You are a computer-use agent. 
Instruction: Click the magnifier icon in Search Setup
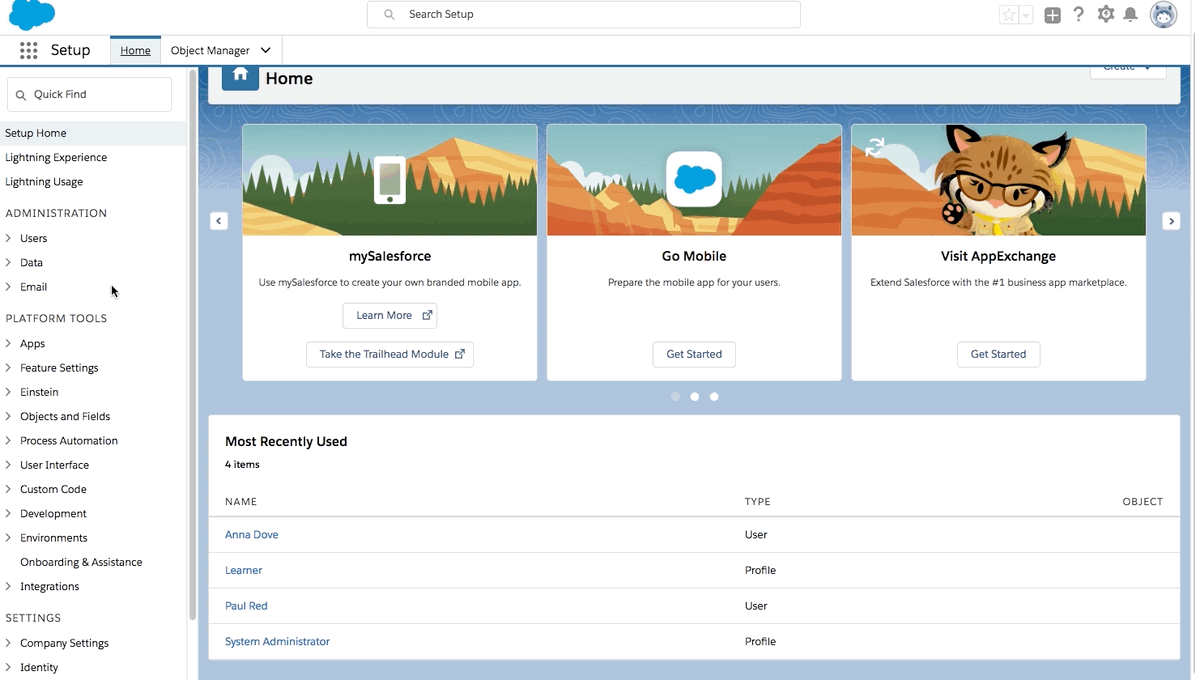(389, 14)
